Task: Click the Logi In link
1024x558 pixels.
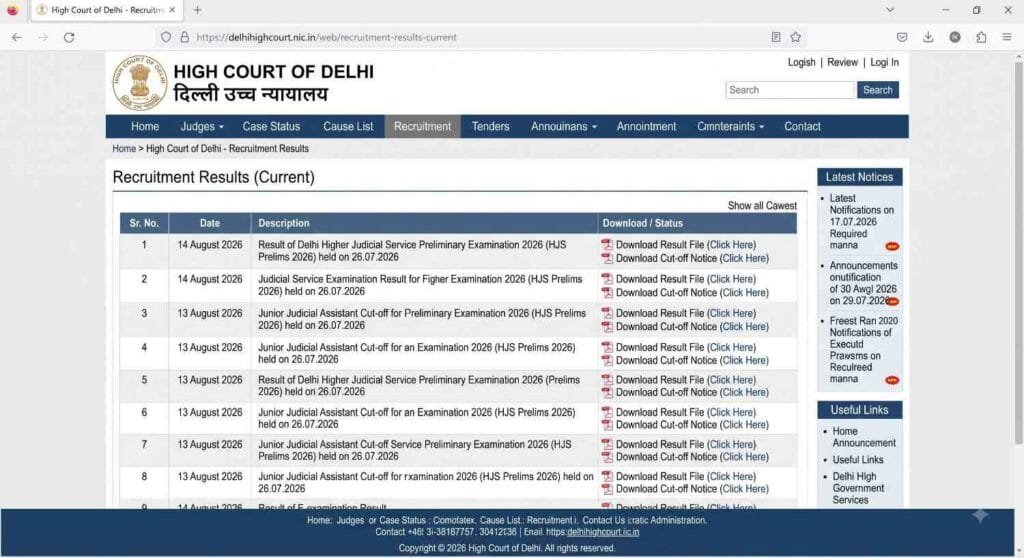Action: (884, 62)
